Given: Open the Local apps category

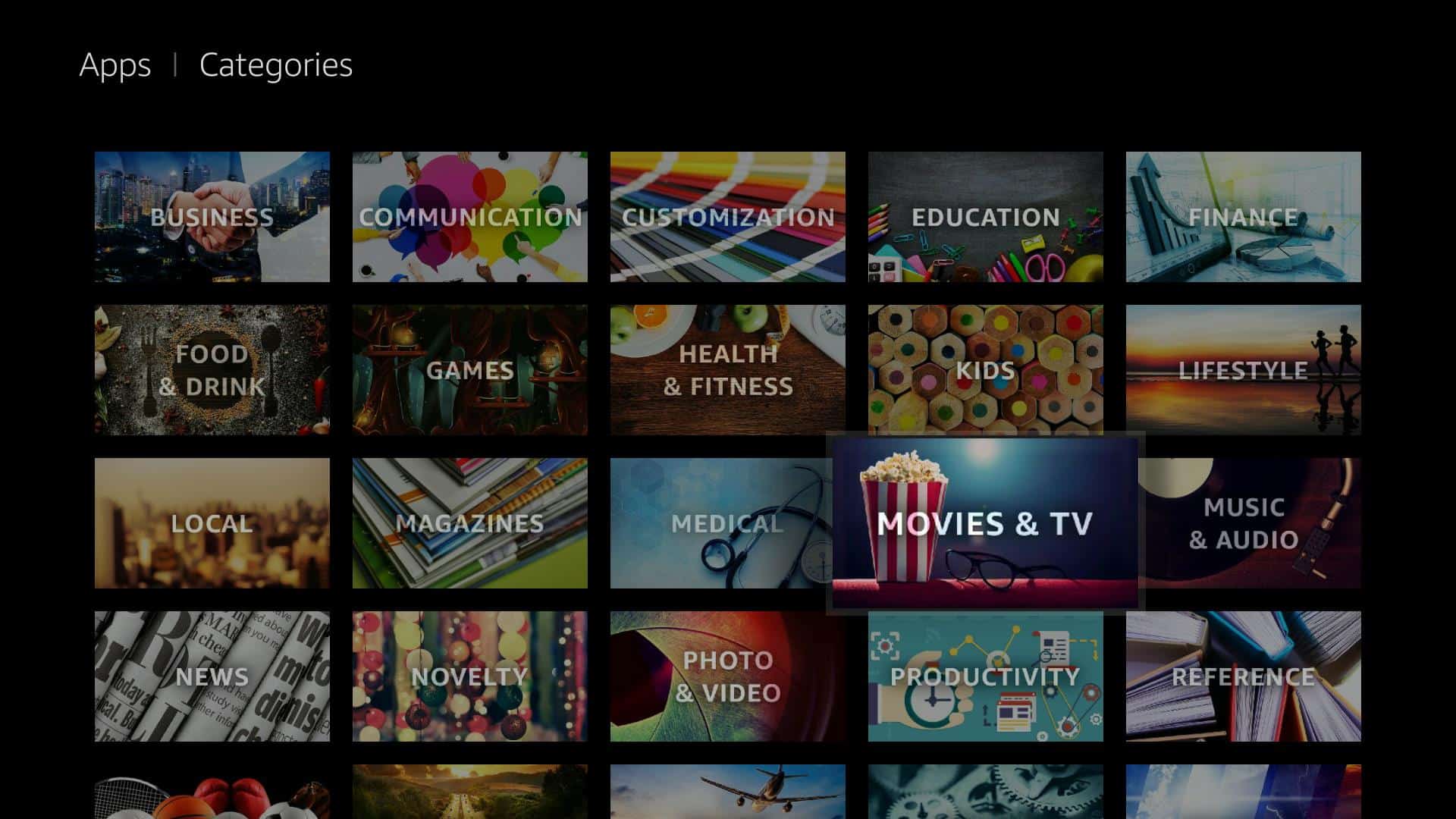Looking at the screenshot, I should coord(212,523).
